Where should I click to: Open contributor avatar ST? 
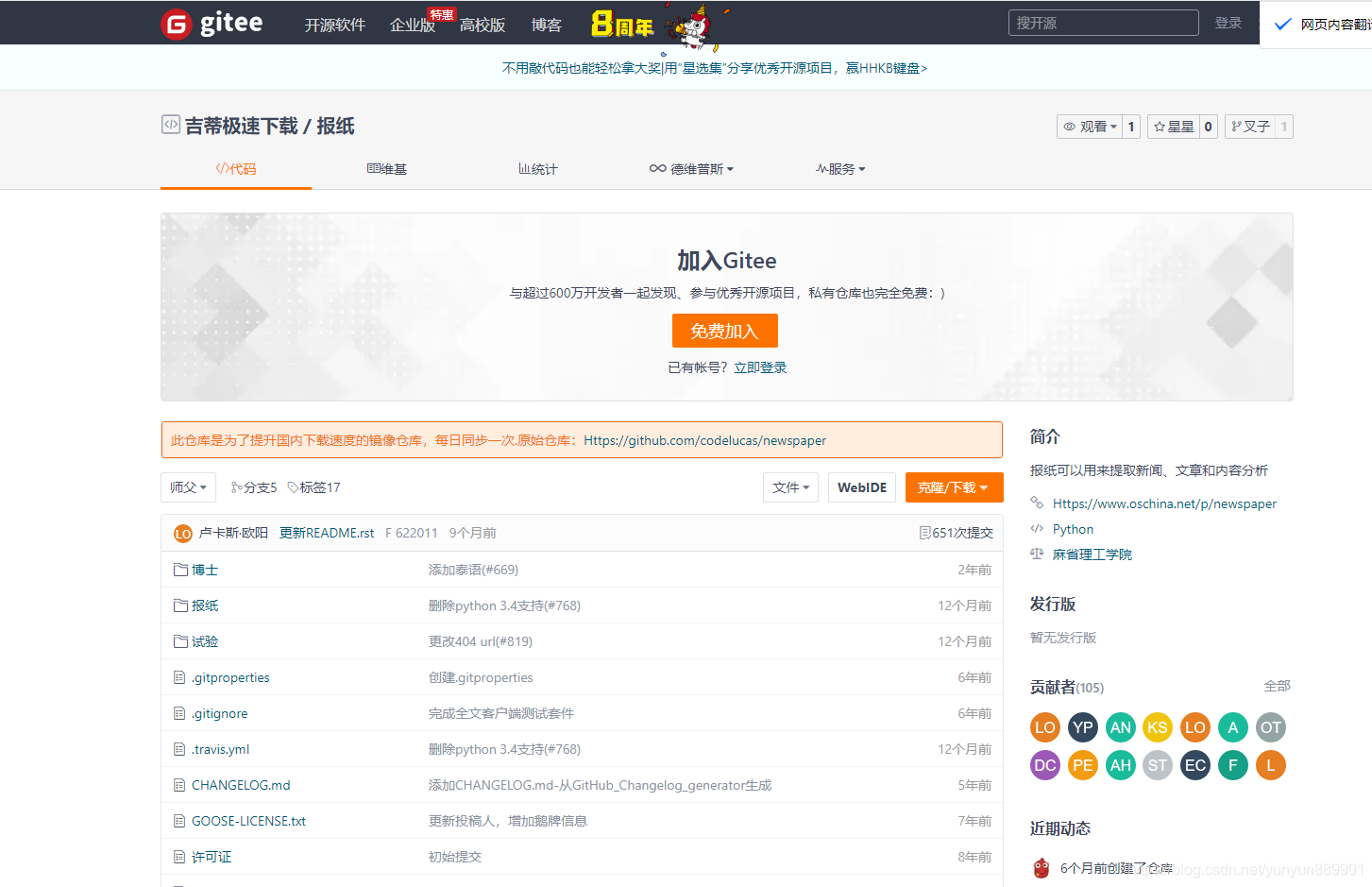tap(1158, 765)
